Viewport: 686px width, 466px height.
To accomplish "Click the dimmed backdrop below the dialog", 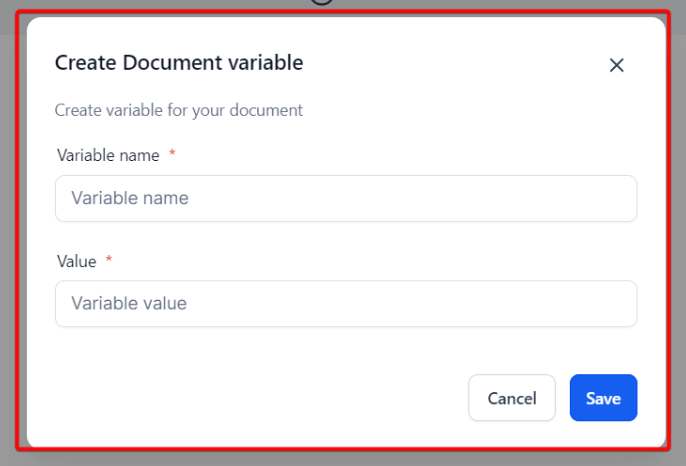I will tap(343, 459).
